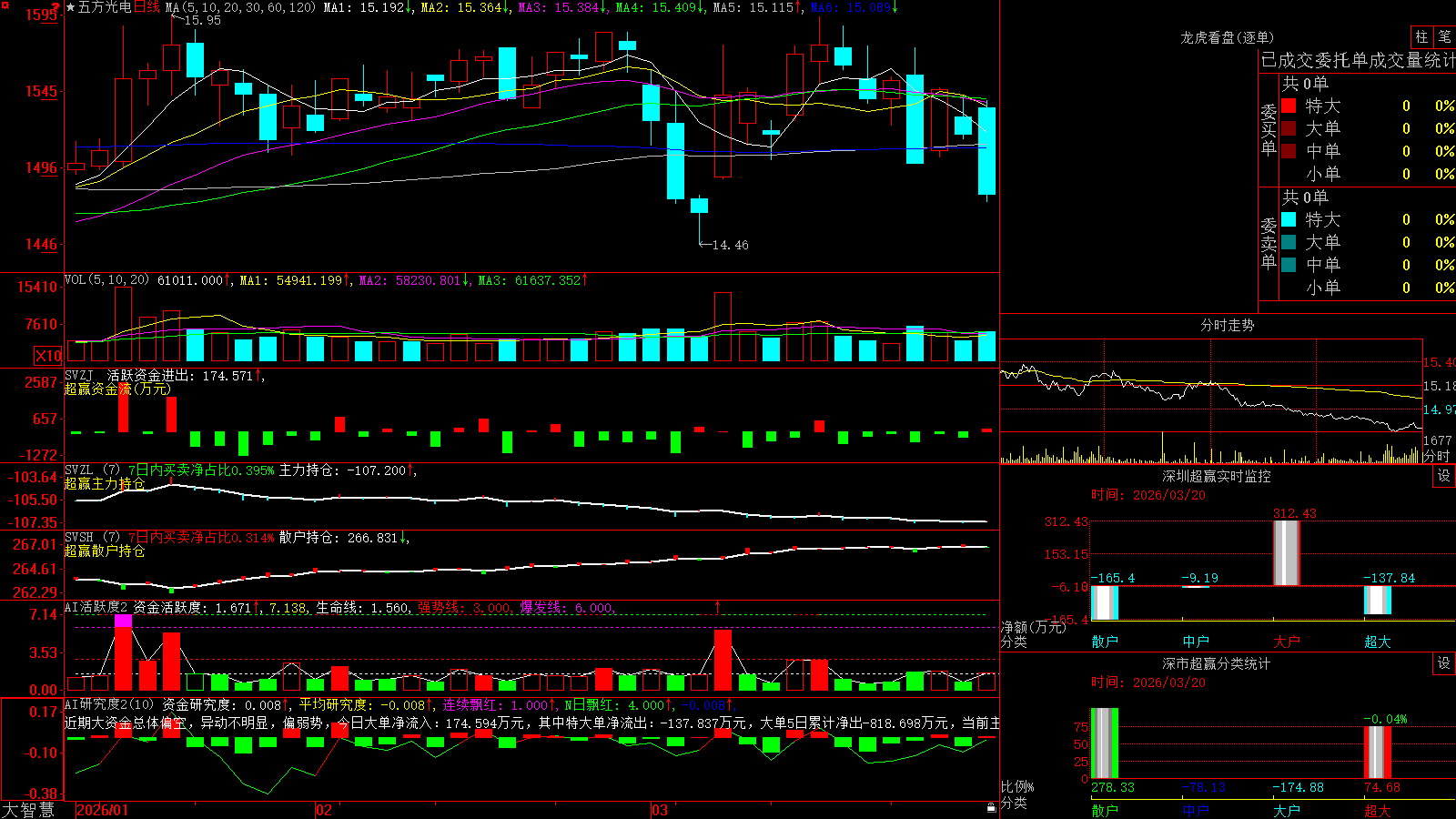Click the 柱 bar-mode icon button
Viewport: 1456px width, 819px height.
point(1421,37)
